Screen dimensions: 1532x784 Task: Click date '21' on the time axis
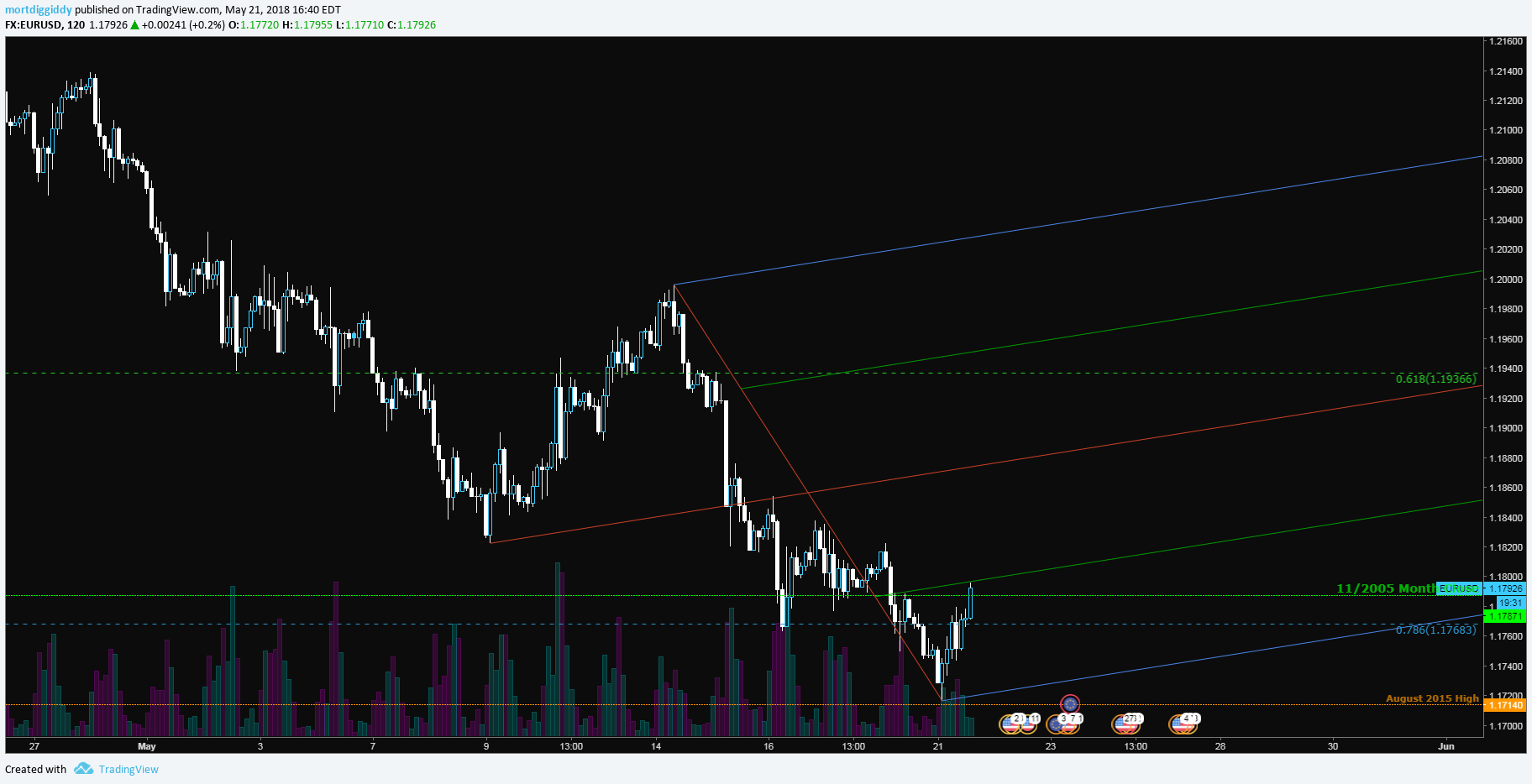click(x=938, y=746)
